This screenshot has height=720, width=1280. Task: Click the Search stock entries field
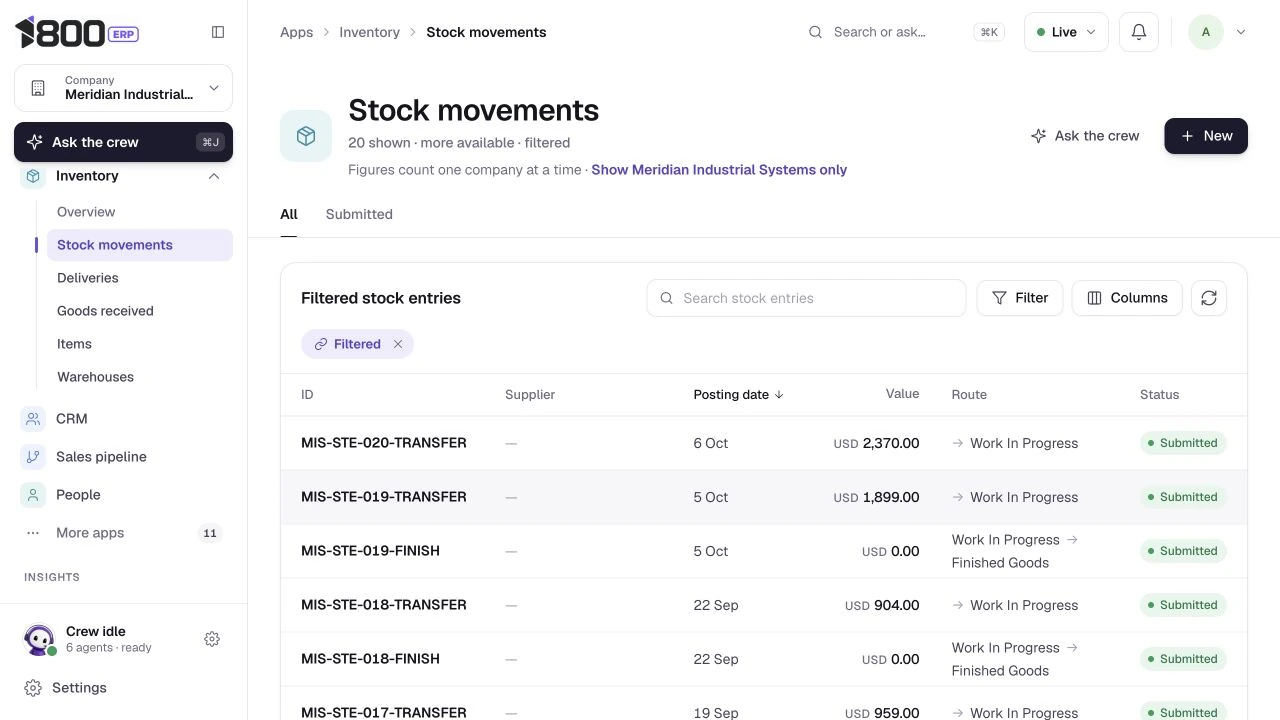tap(806, 298)
